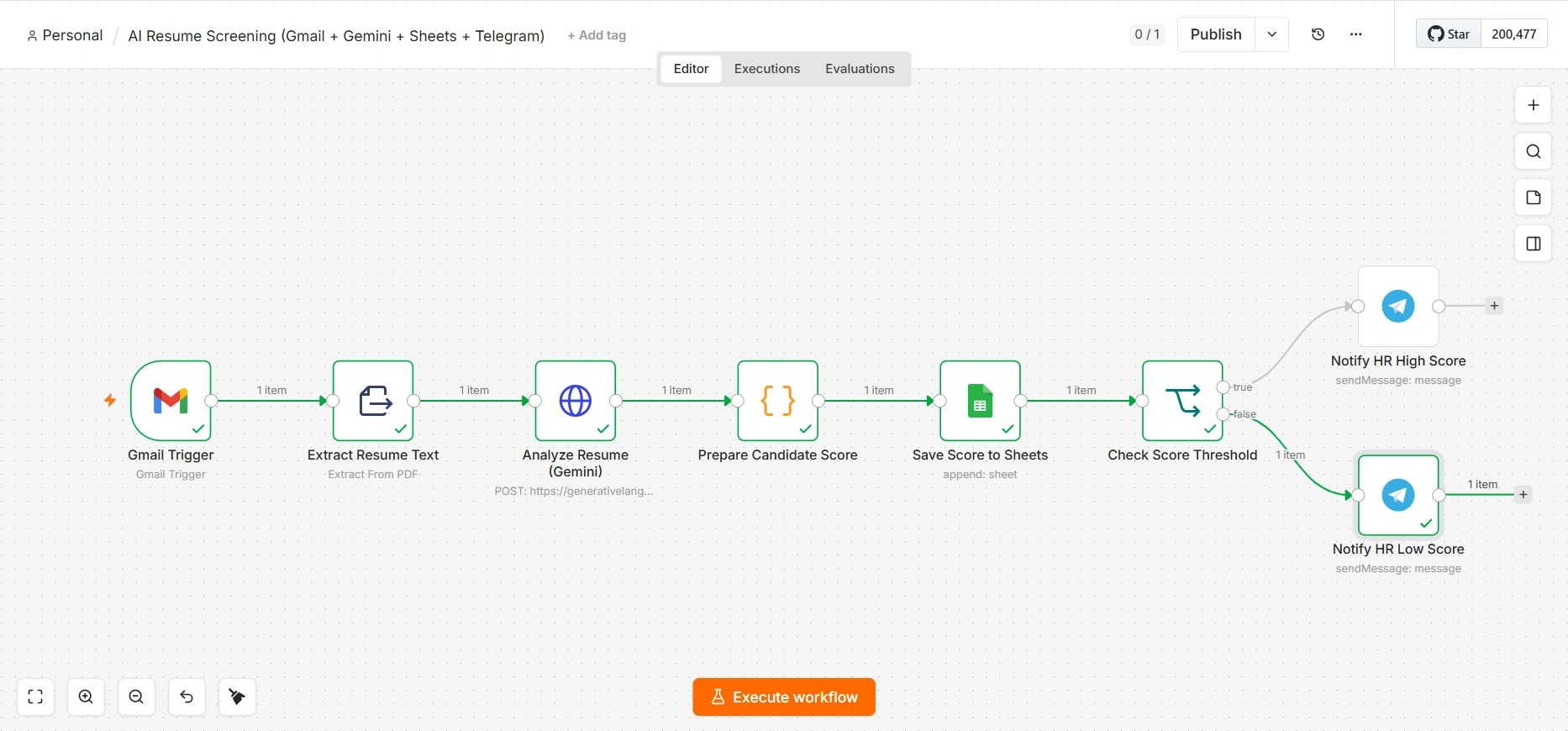Click the workflow title text
1568x731 pixels.
coord(336,35)
